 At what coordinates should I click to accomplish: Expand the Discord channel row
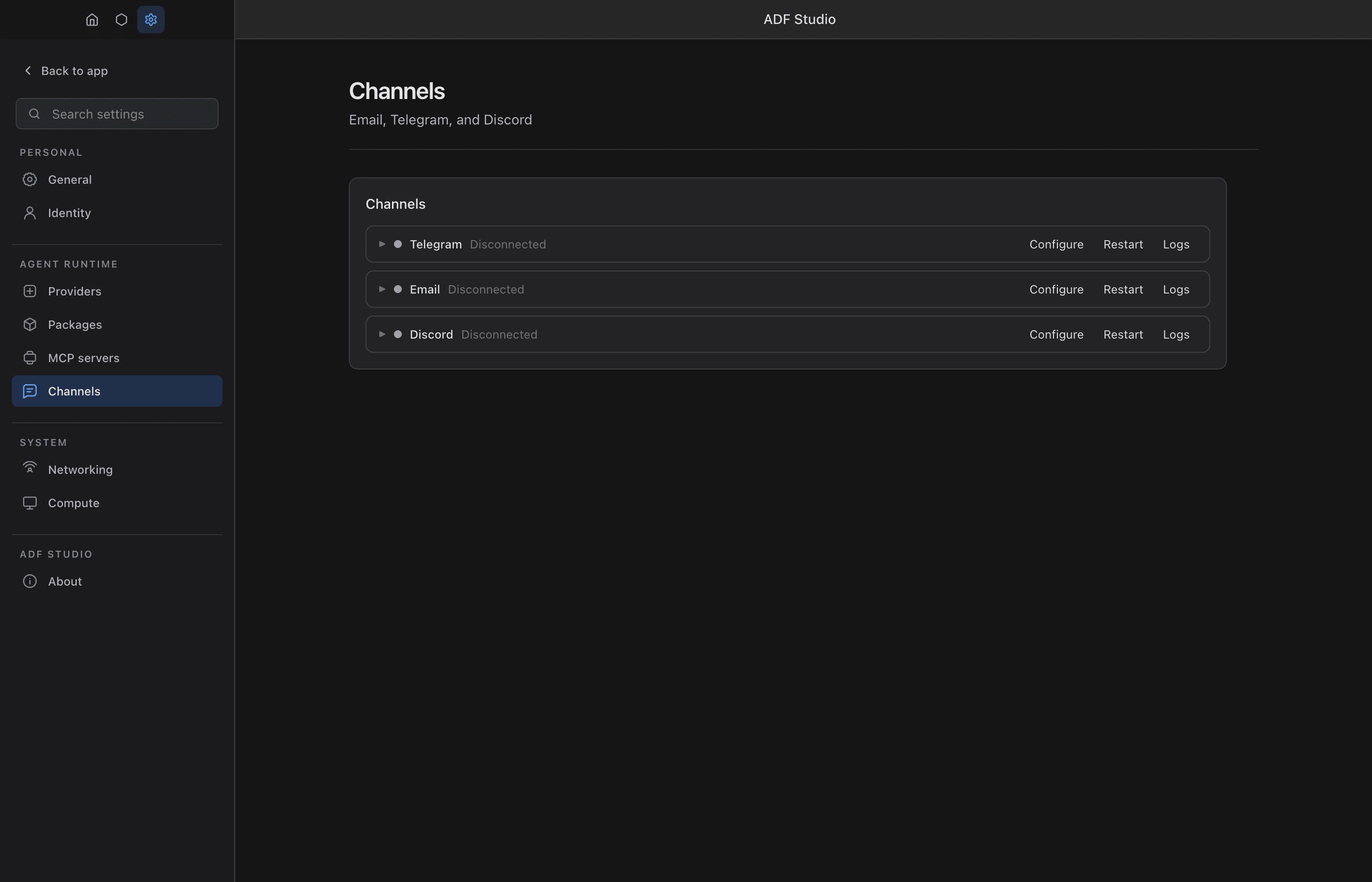point(382,335)
